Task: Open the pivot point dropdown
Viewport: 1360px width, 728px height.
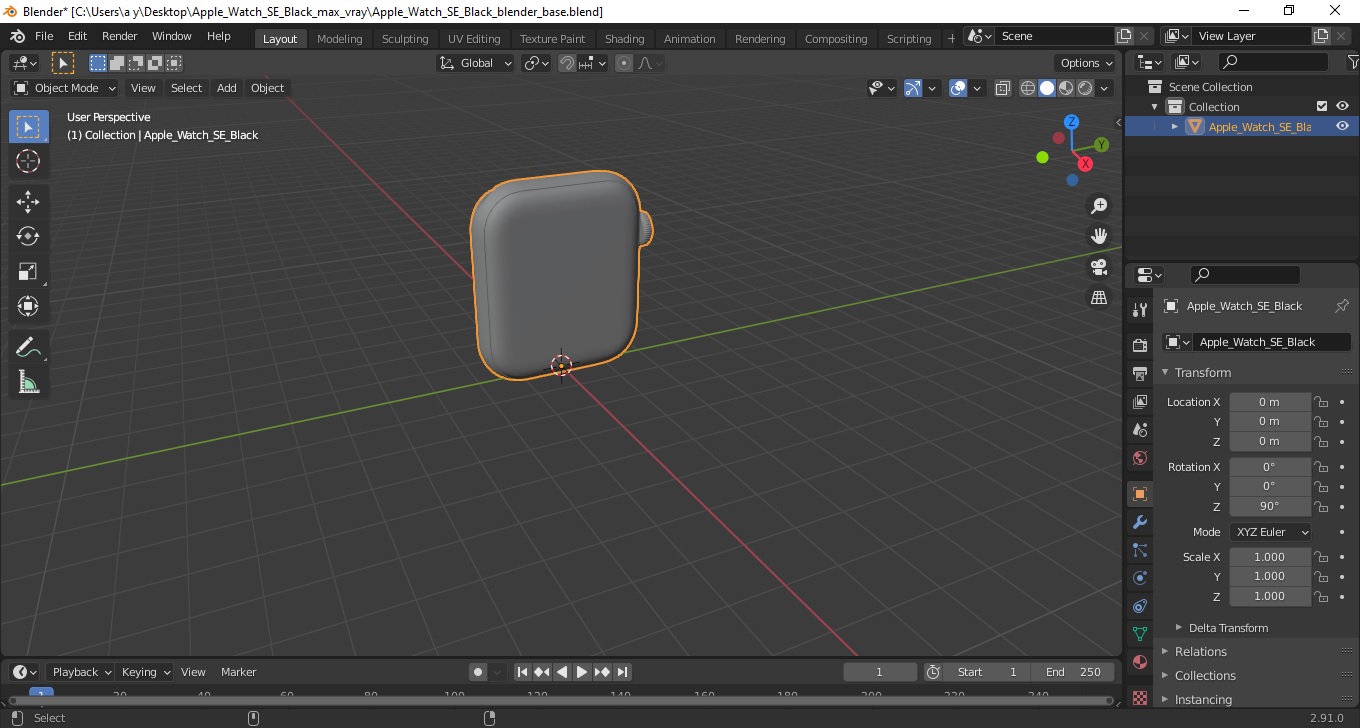Action: (x=536, y=63)
